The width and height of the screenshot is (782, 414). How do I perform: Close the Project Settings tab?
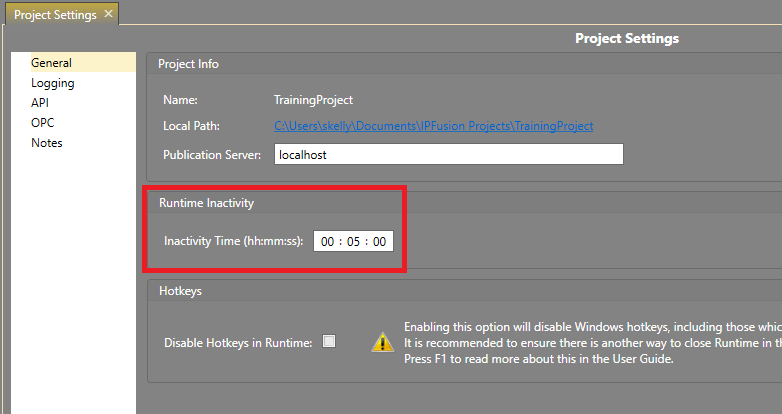click(108, 14)
